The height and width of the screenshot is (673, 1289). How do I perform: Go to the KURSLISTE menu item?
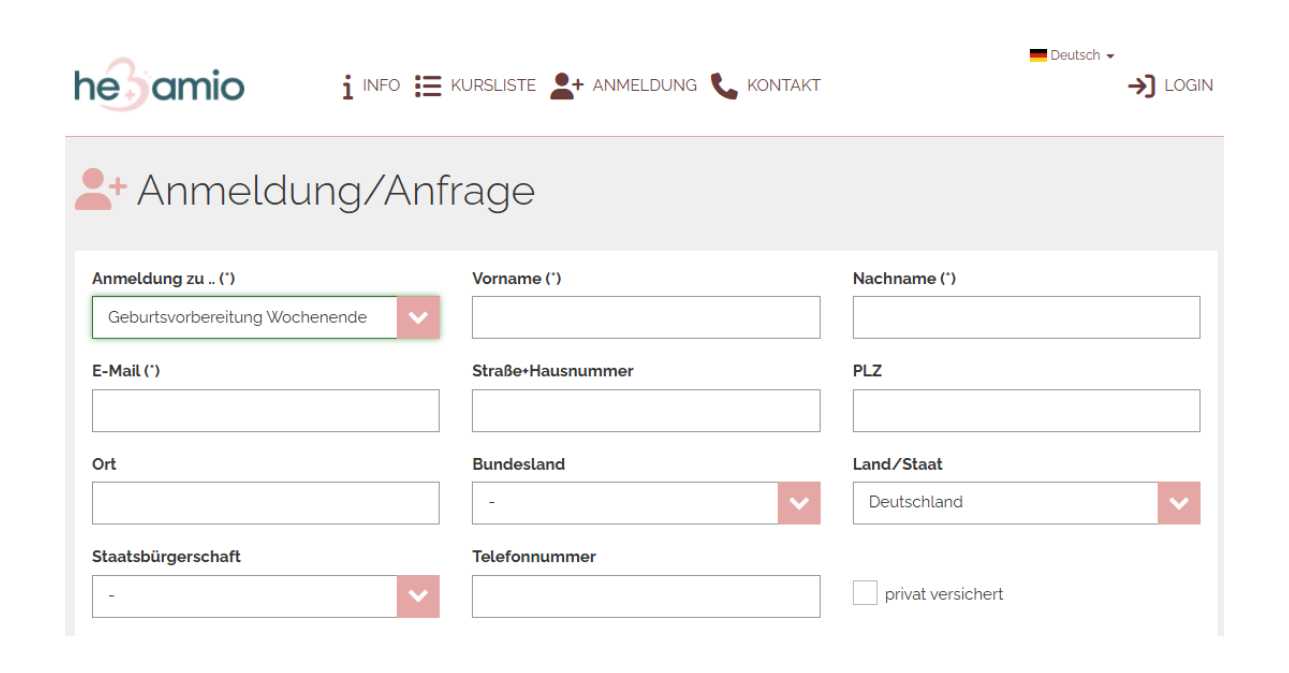493,86
